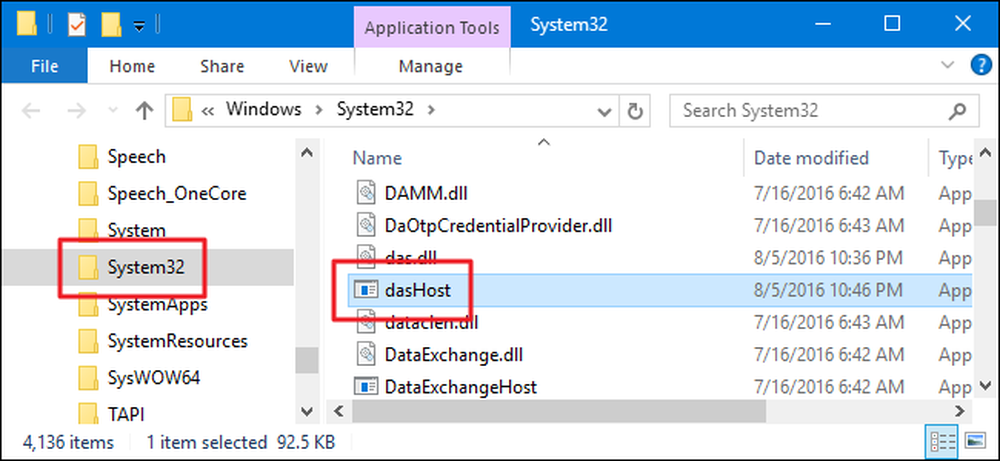1000x461 pixels.
Task: Select the Application Tools contextual tab
Action: click(x=432, y=28)
